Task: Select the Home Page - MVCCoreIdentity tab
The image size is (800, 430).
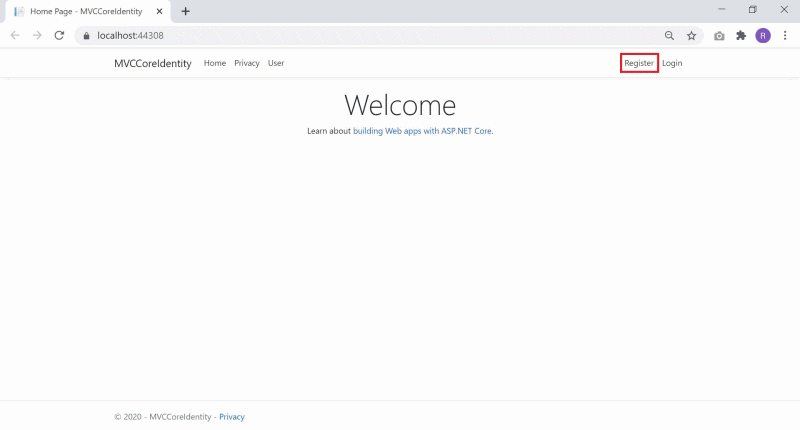Action: click(88, 11)
